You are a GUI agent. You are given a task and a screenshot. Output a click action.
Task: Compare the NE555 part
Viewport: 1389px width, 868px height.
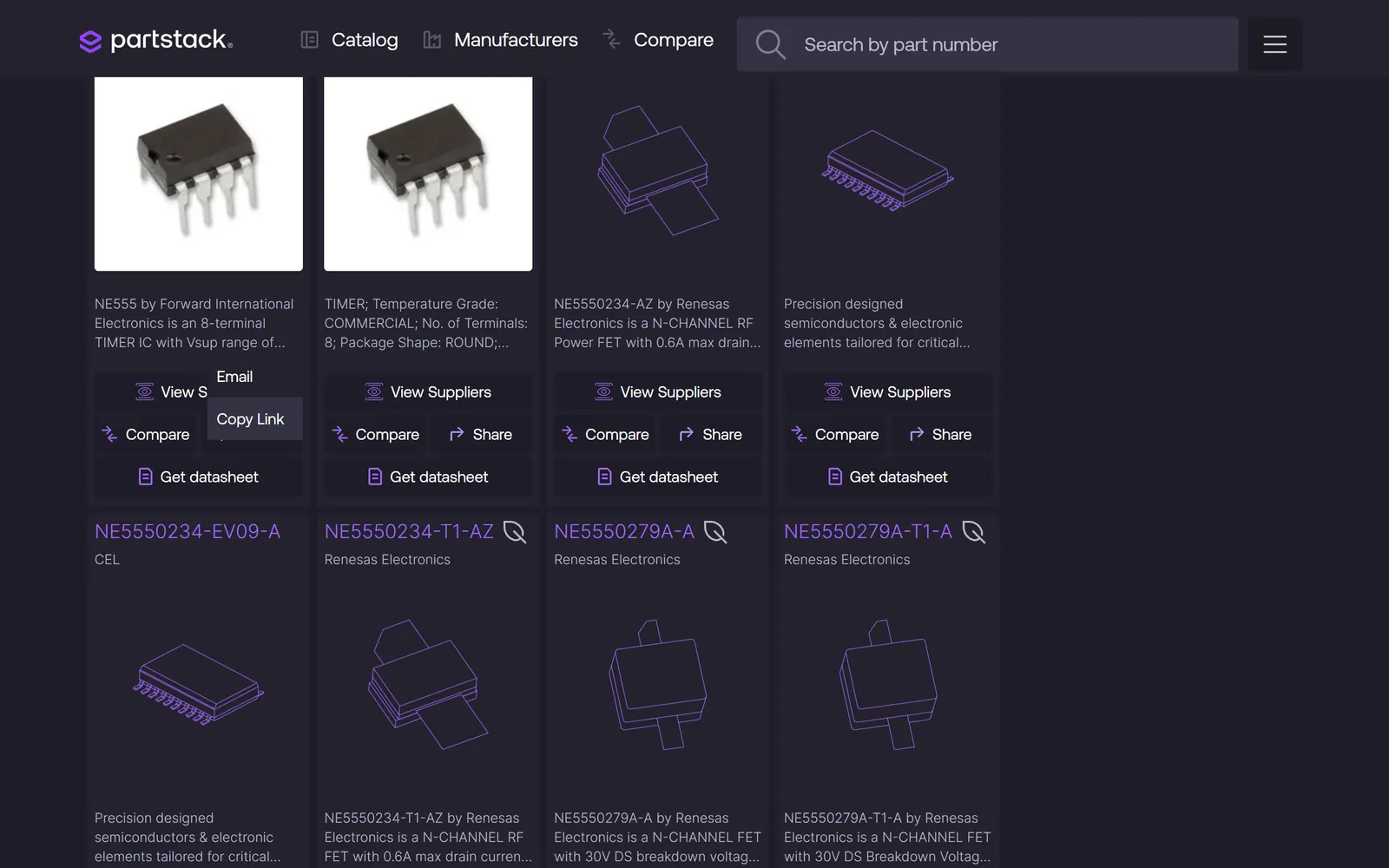(x=146, y=435)
